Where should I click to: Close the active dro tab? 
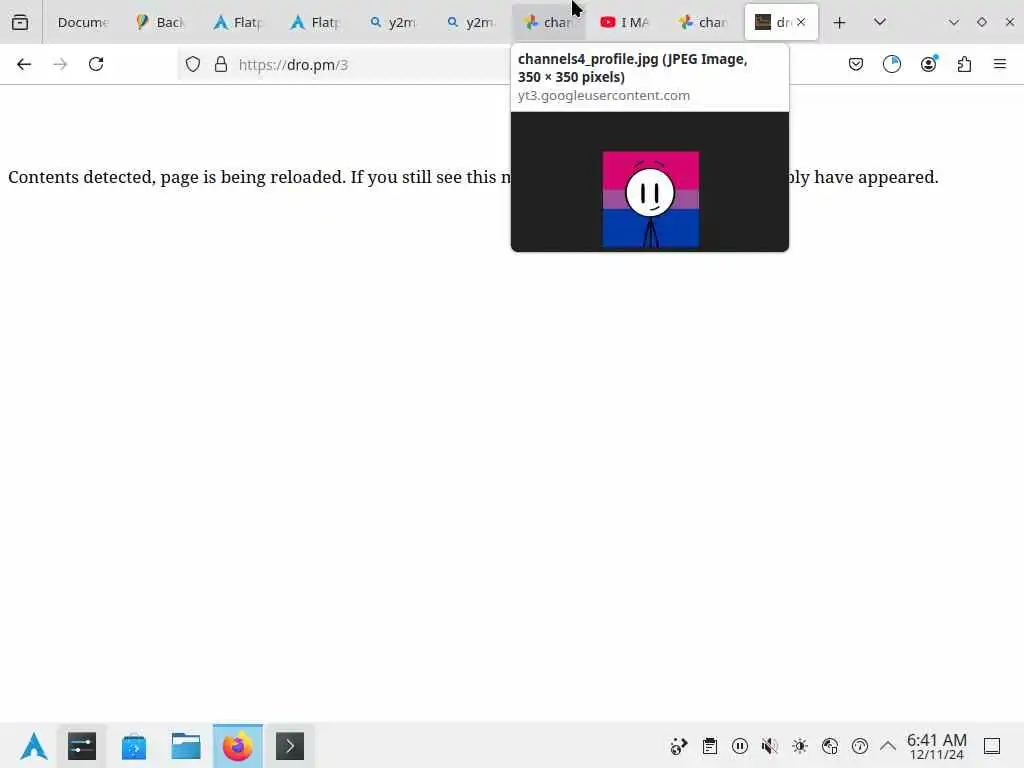point(801,22)
